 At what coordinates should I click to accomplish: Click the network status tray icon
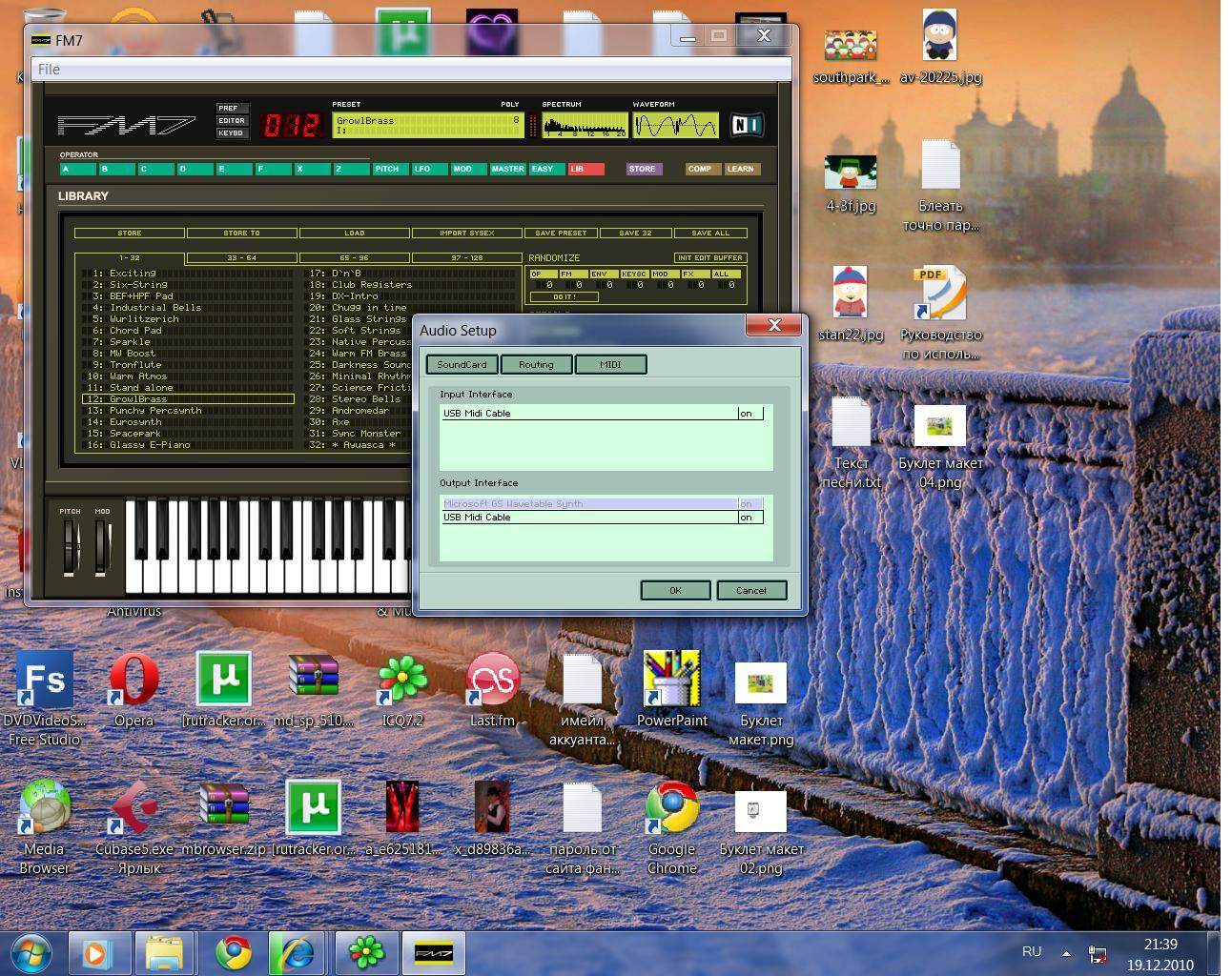click(x=1098, y=952)
